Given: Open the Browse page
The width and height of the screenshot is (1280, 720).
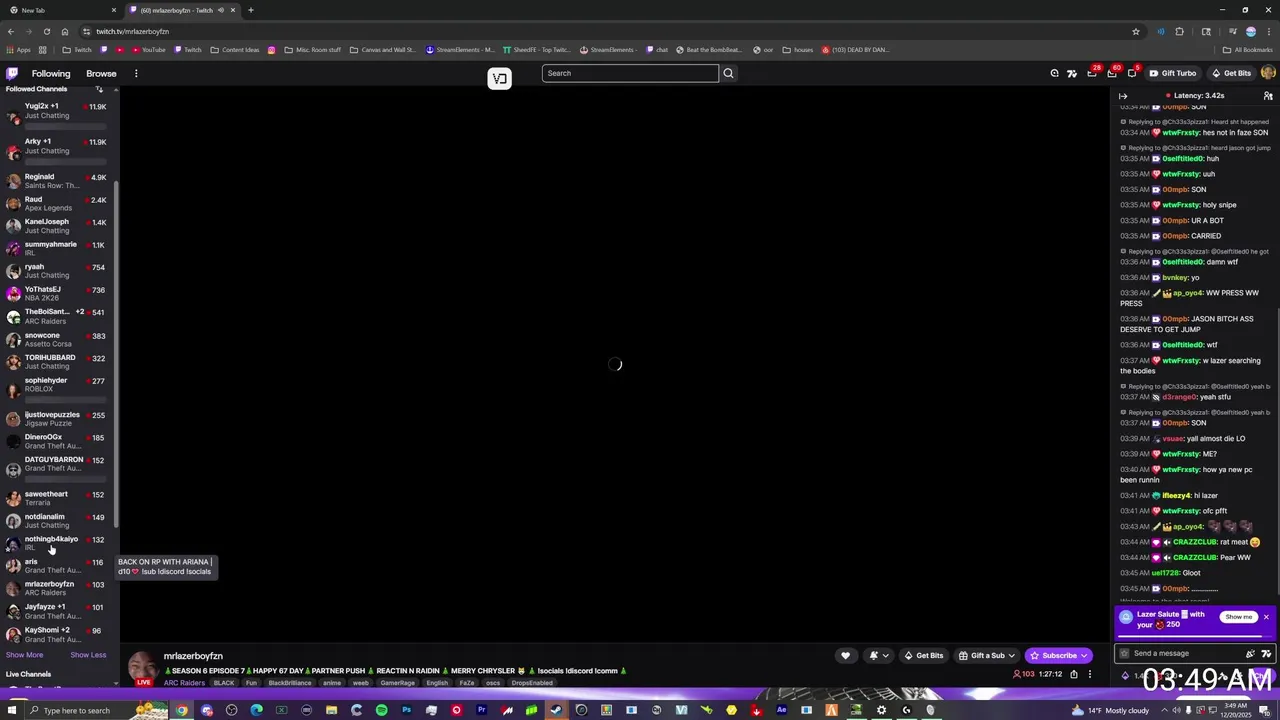Looking at the screenshot, I should tap(101, 73).
